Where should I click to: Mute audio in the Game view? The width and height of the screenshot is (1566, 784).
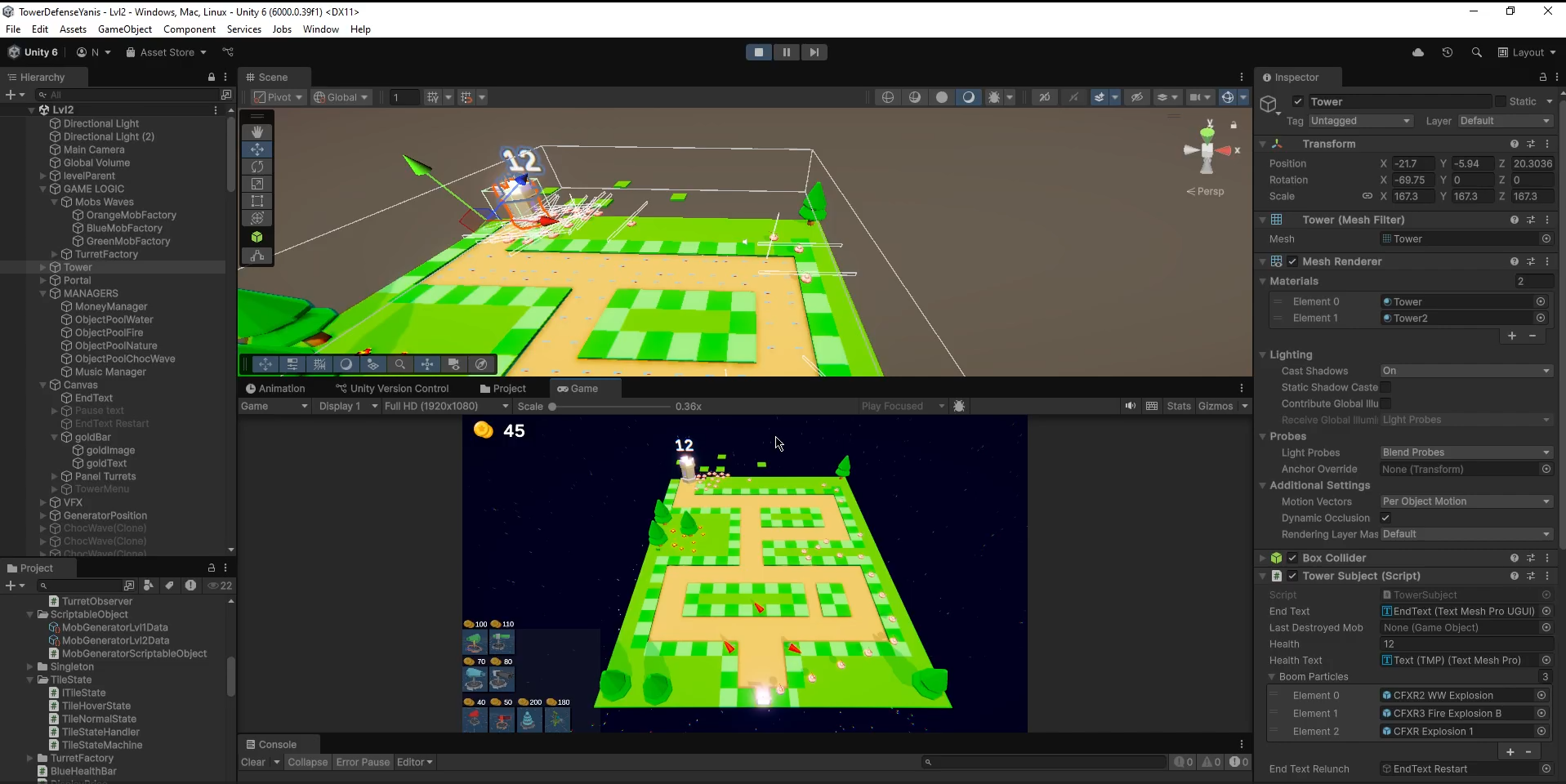click(x=1131, y=406)
